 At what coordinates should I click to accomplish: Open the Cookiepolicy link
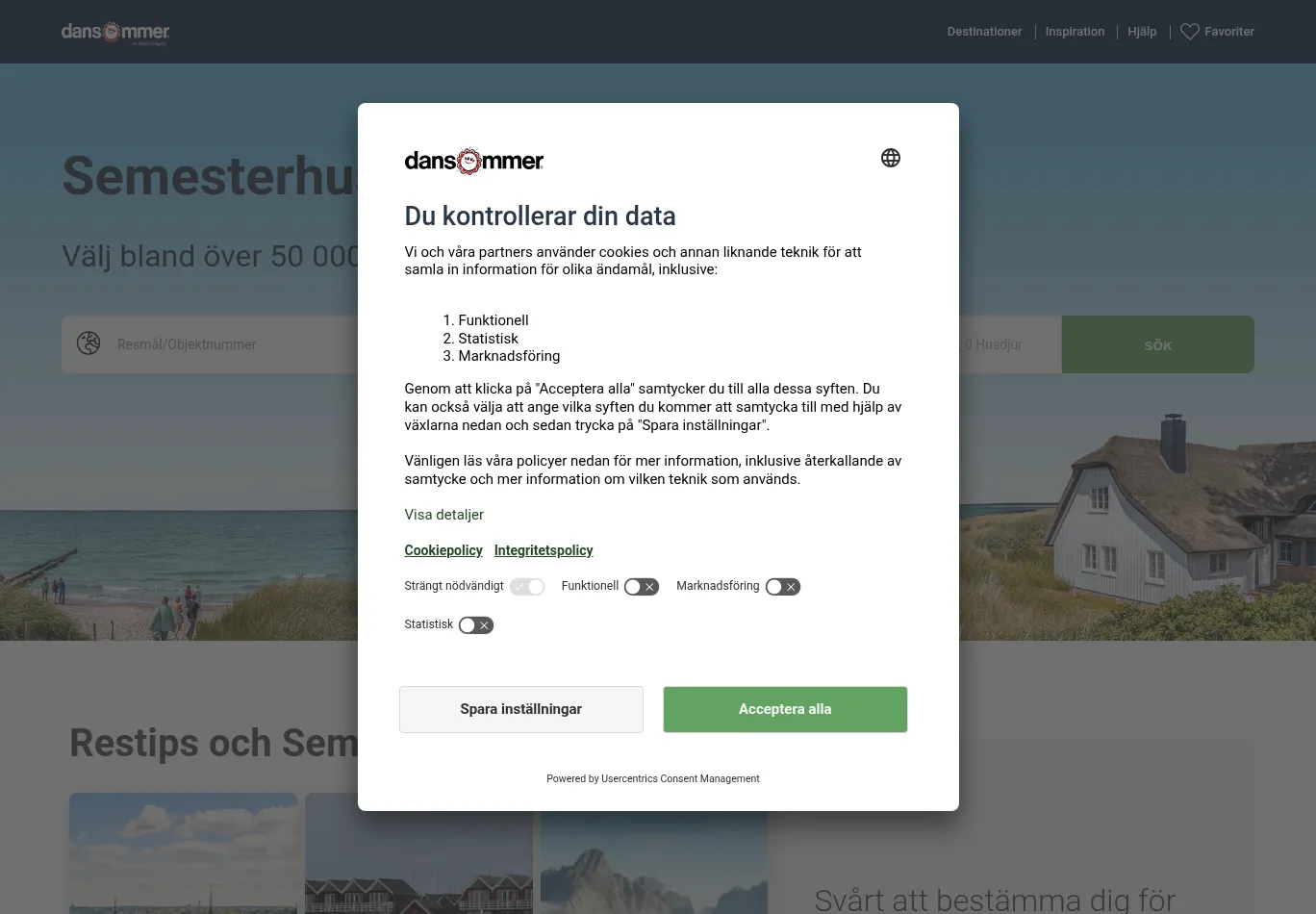pos(443,550)
